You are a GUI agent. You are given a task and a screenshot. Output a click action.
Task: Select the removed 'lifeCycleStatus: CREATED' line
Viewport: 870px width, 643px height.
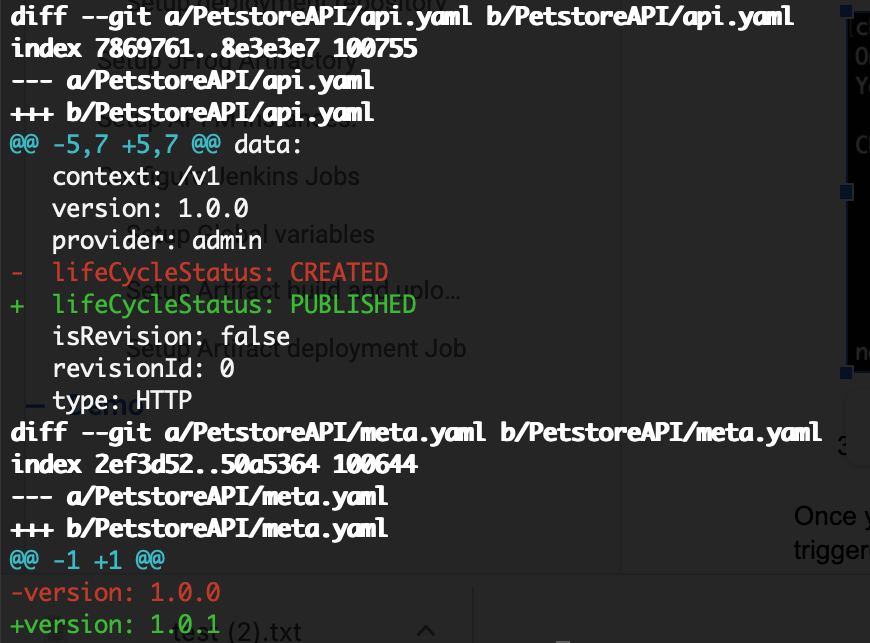click(x=200, y=272)
